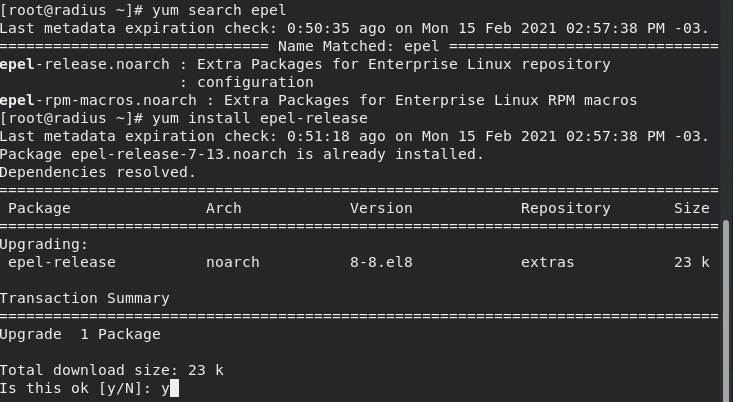Viewport: 733px width, 402px height.
Task: Click the extras repository value
Action: coord(547,262)
